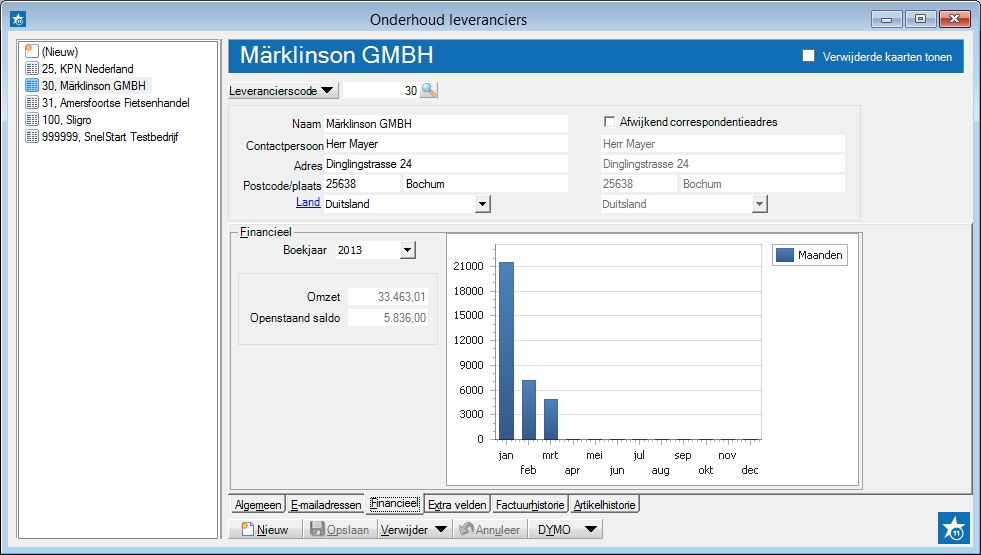Open the Verwijder dropdown arrow
Image resolution: width=981 pixels, height=555 pixels.
click(441, 530)
